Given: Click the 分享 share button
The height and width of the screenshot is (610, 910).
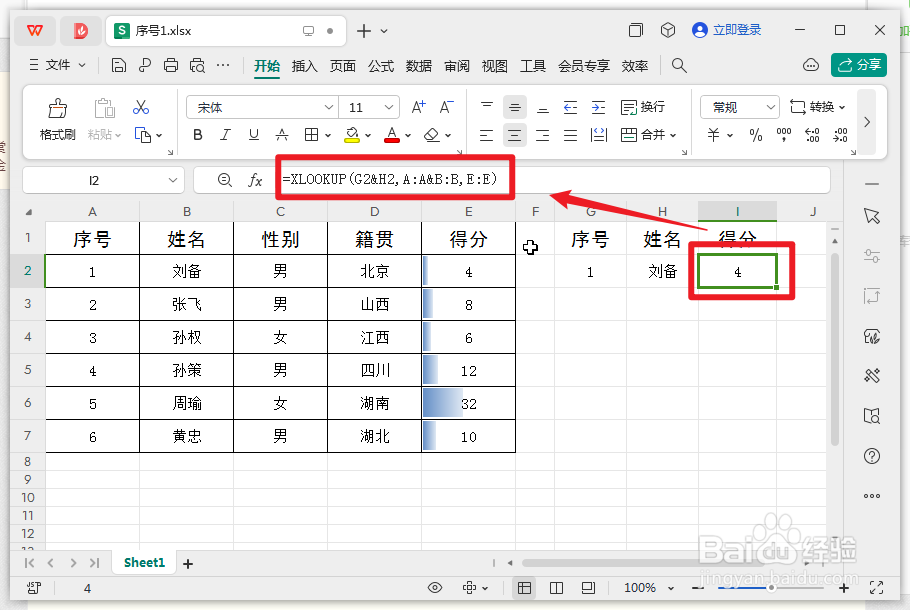Looking at the screenshot, I should pyautogui.click(x=859, y=63).
